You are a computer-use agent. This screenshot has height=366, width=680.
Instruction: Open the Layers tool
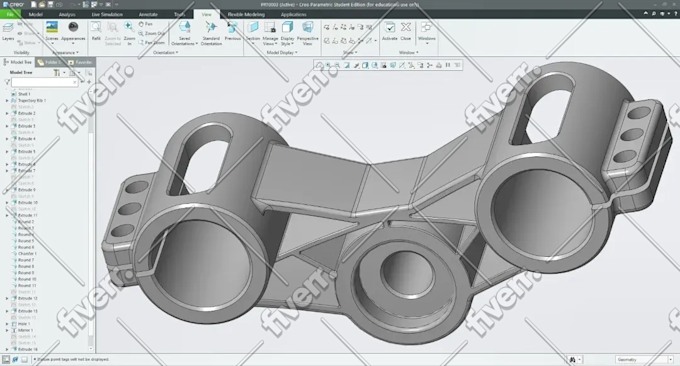point(8,32)
